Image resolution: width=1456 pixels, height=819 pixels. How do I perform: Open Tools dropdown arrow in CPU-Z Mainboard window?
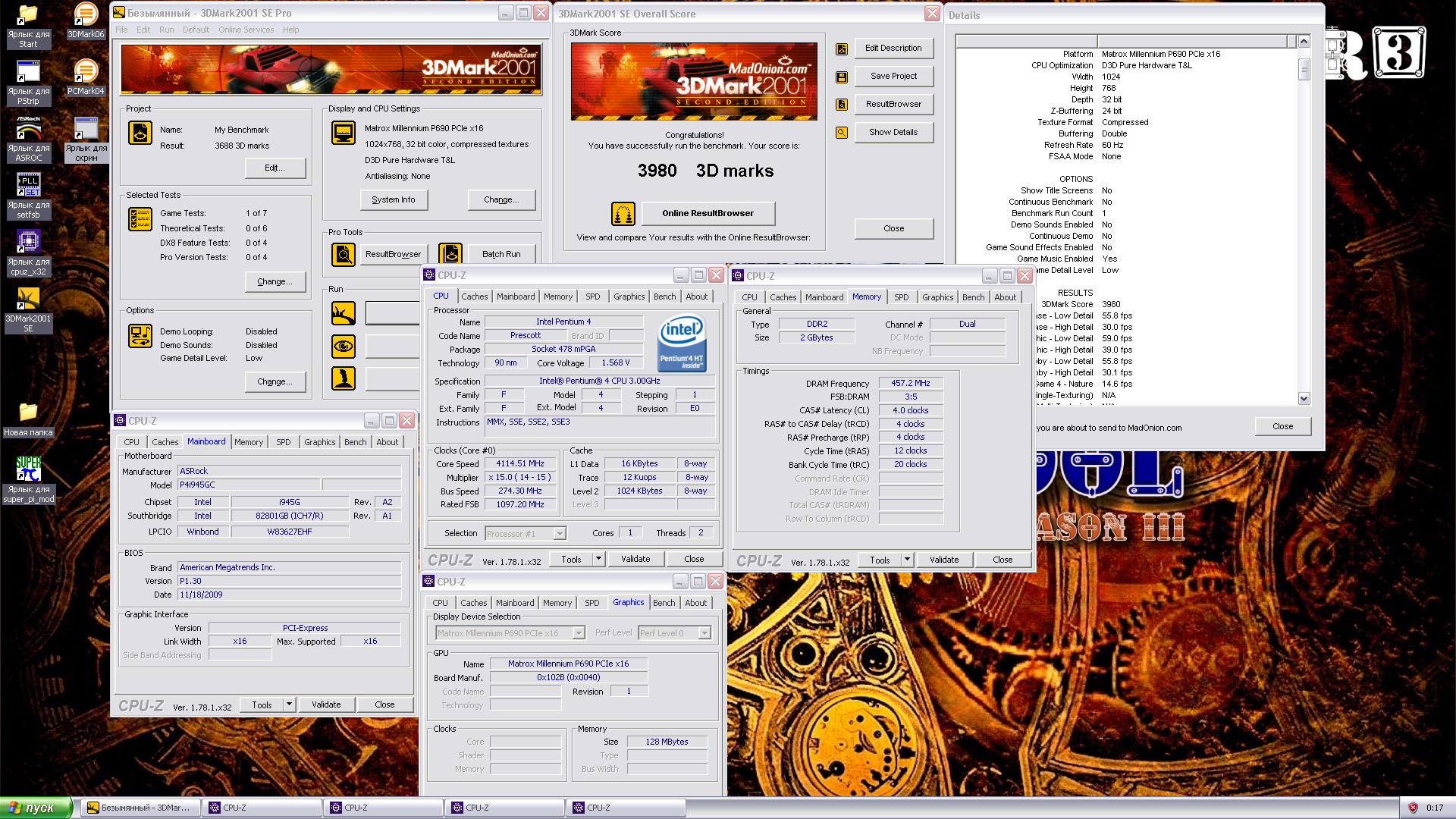coord(289,705)
